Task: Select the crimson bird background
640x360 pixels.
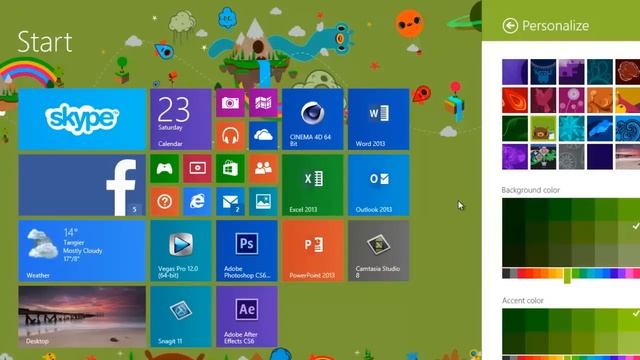Action: point(543,100)
